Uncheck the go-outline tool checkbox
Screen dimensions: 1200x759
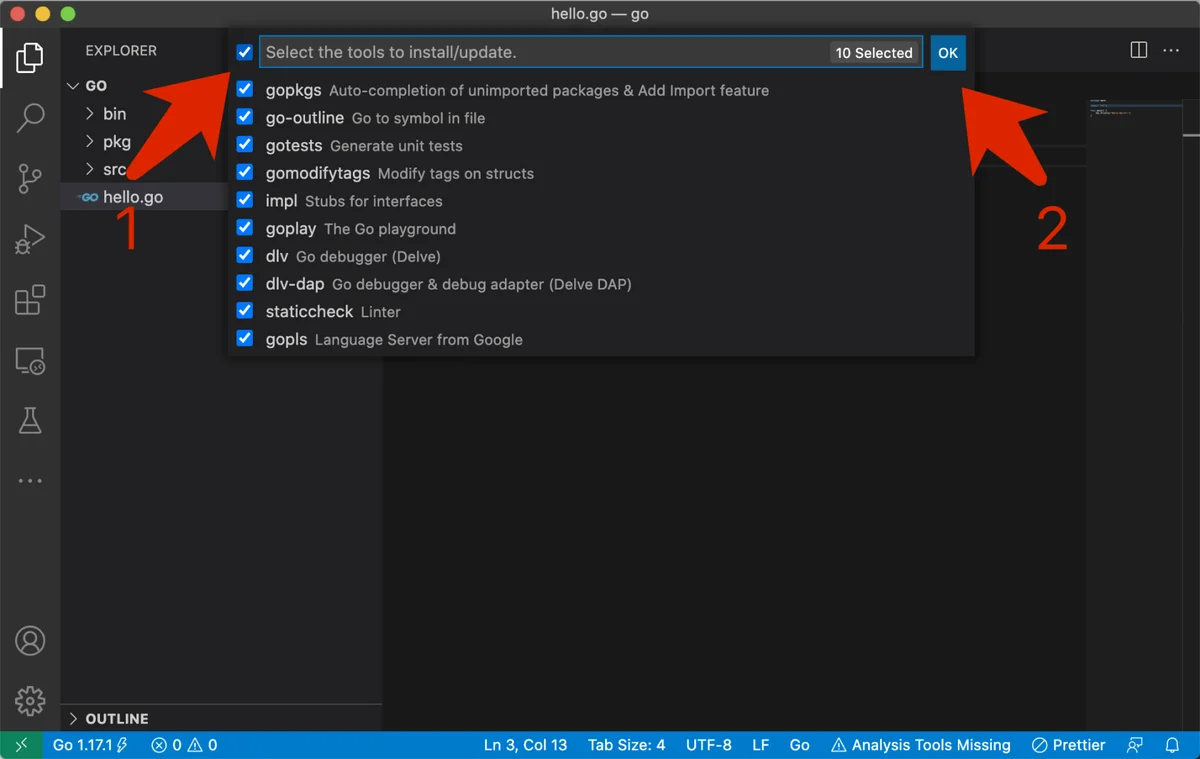pyautogui.click(x=245, y=117)
